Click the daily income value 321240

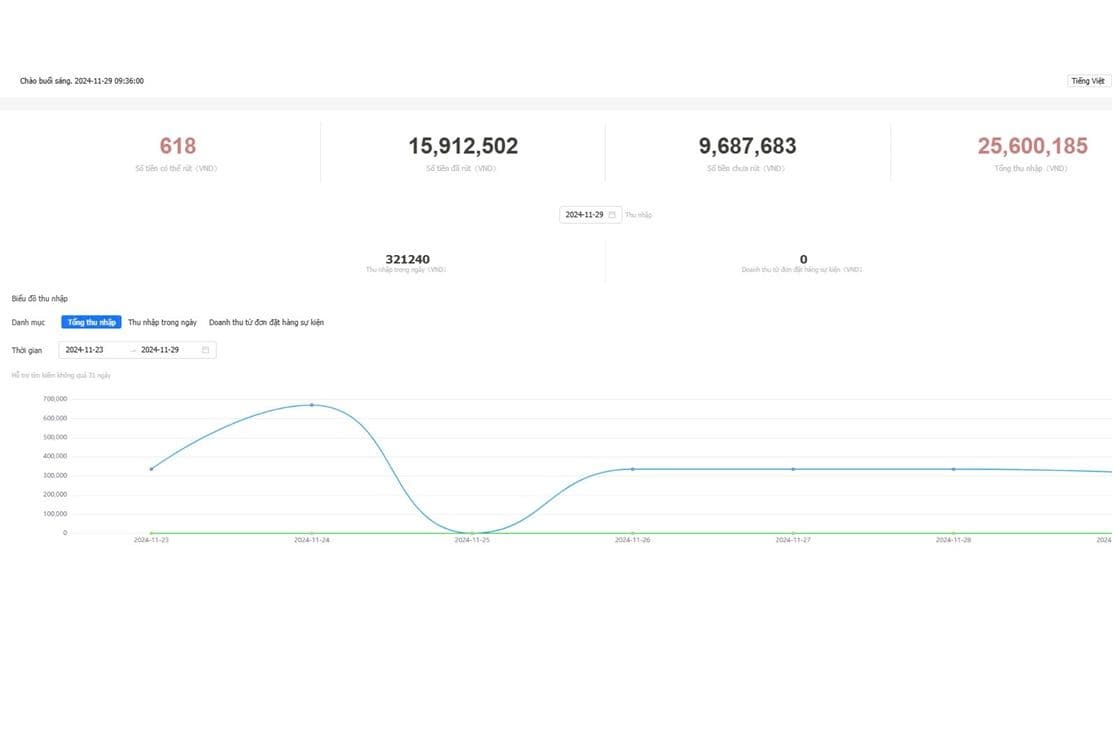pos(407,259)
